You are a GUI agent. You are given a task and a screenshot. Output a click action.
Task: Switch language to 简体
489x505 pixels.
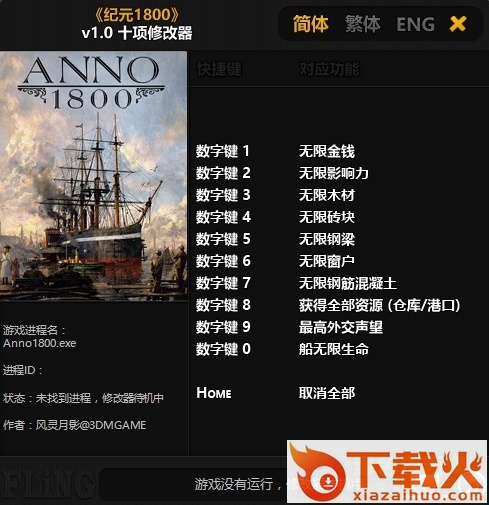pyautogui.click(x=311, y=24)
